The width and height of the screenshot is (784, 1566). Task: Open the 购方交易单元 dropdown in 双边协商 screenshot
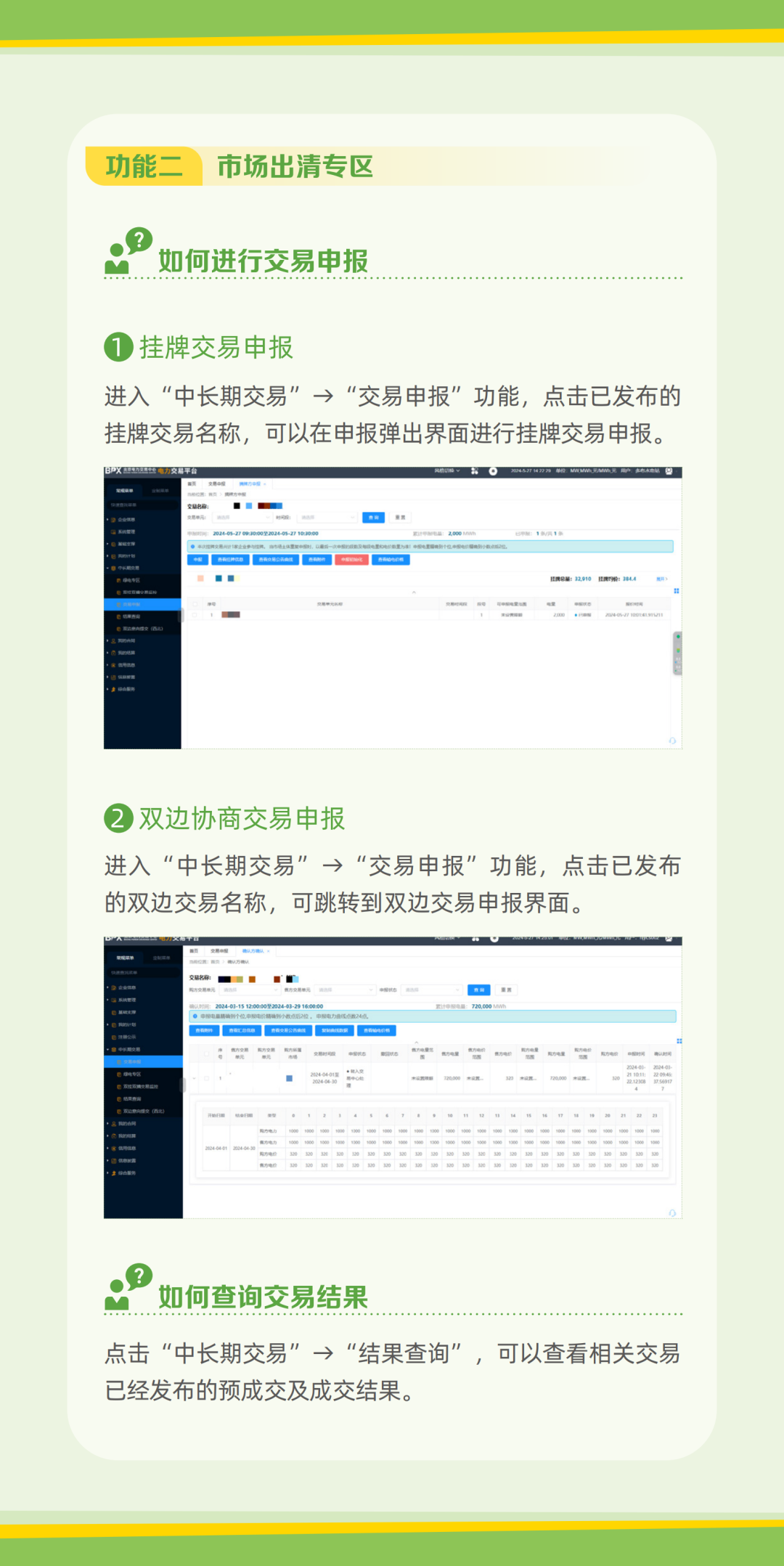tap(250, 990)
